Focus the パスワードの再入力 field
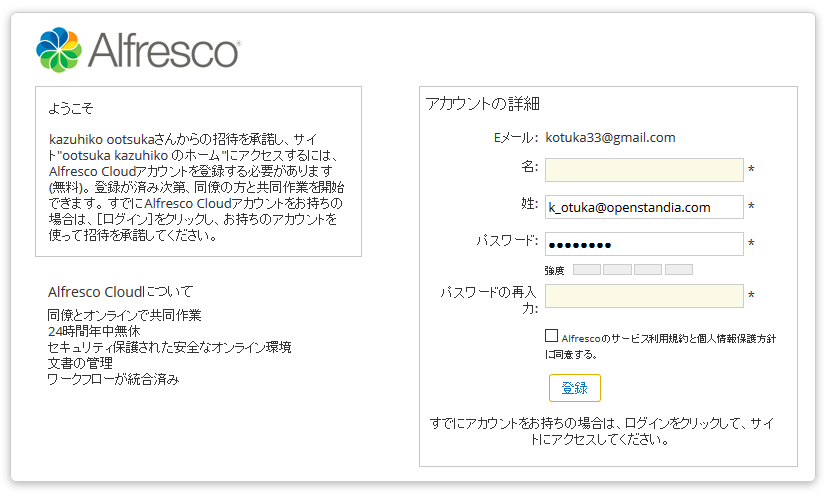 click(x=644, y=296)
